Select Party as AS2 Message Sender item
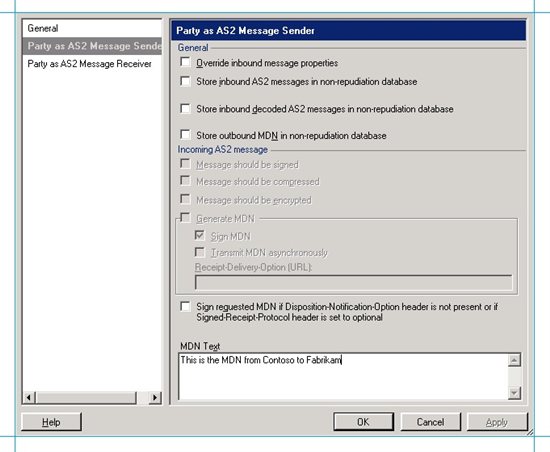The width and height of the screenshot is (550, 452). pos(92,46)
